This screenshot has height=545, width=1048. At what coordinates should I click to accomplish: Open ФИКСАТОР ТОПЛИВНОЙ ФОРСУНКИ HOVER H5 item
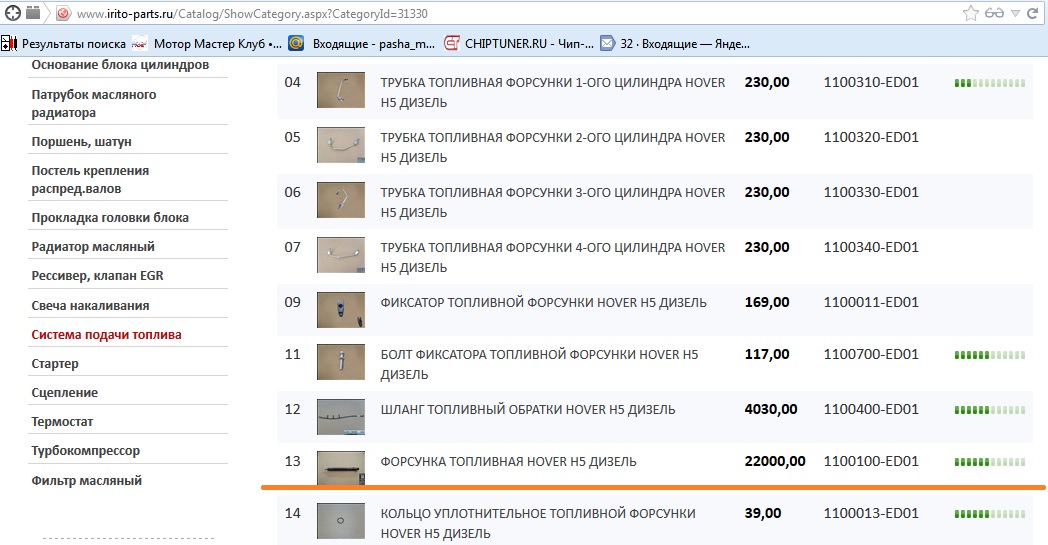(543, 302)
